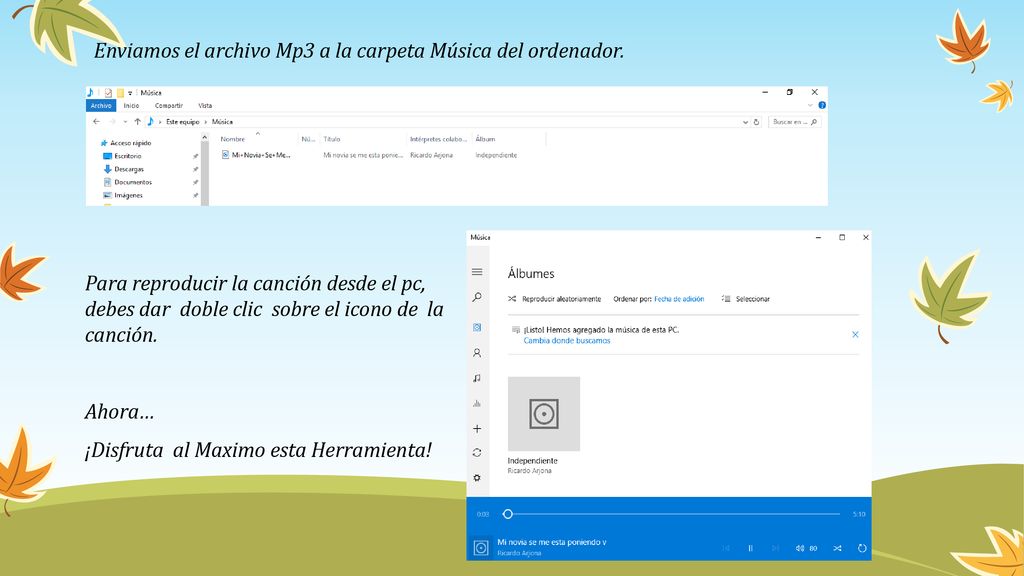Viewport: 1024px width, 576px height.
Task: Click the quick access properties icon in title bar
Action: (108, 93)
